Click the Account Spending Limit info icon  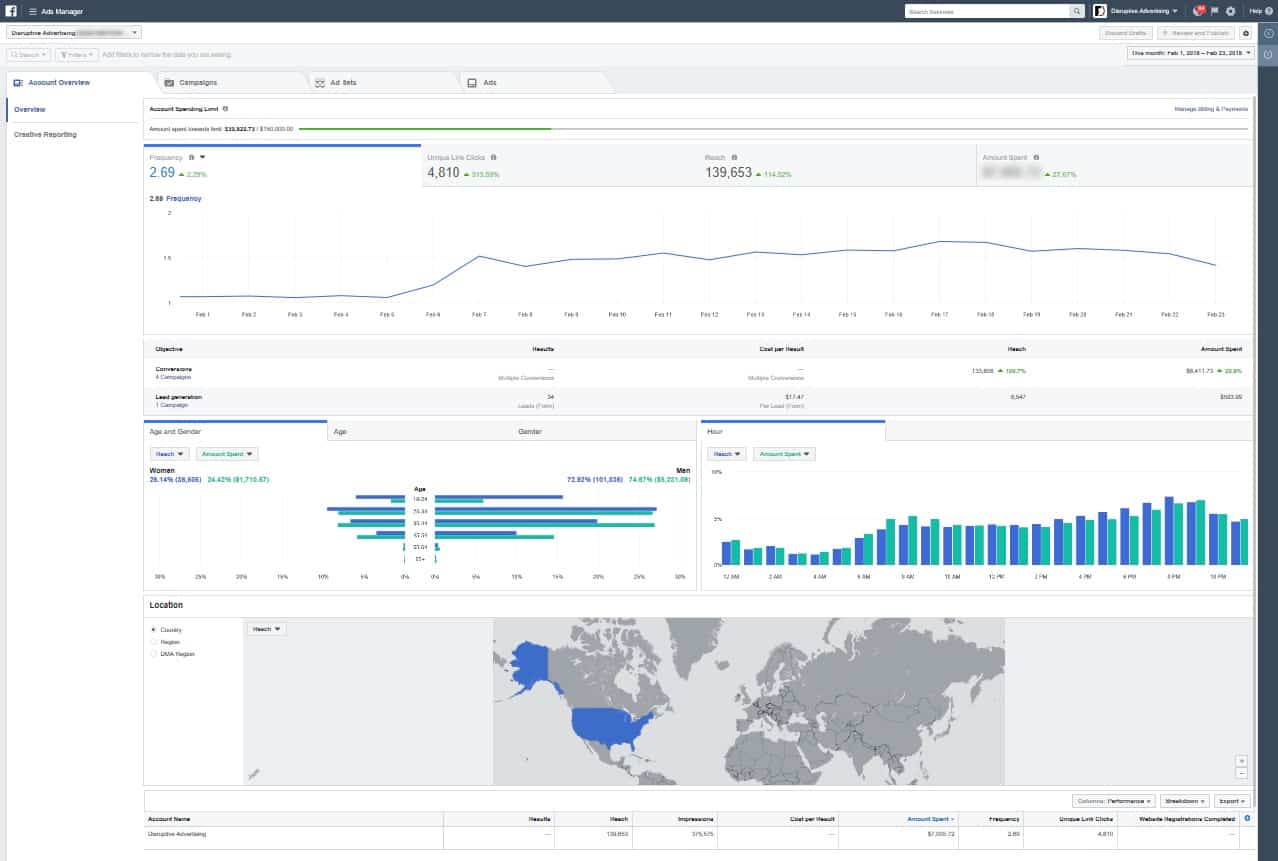click(x=225, y=108)
